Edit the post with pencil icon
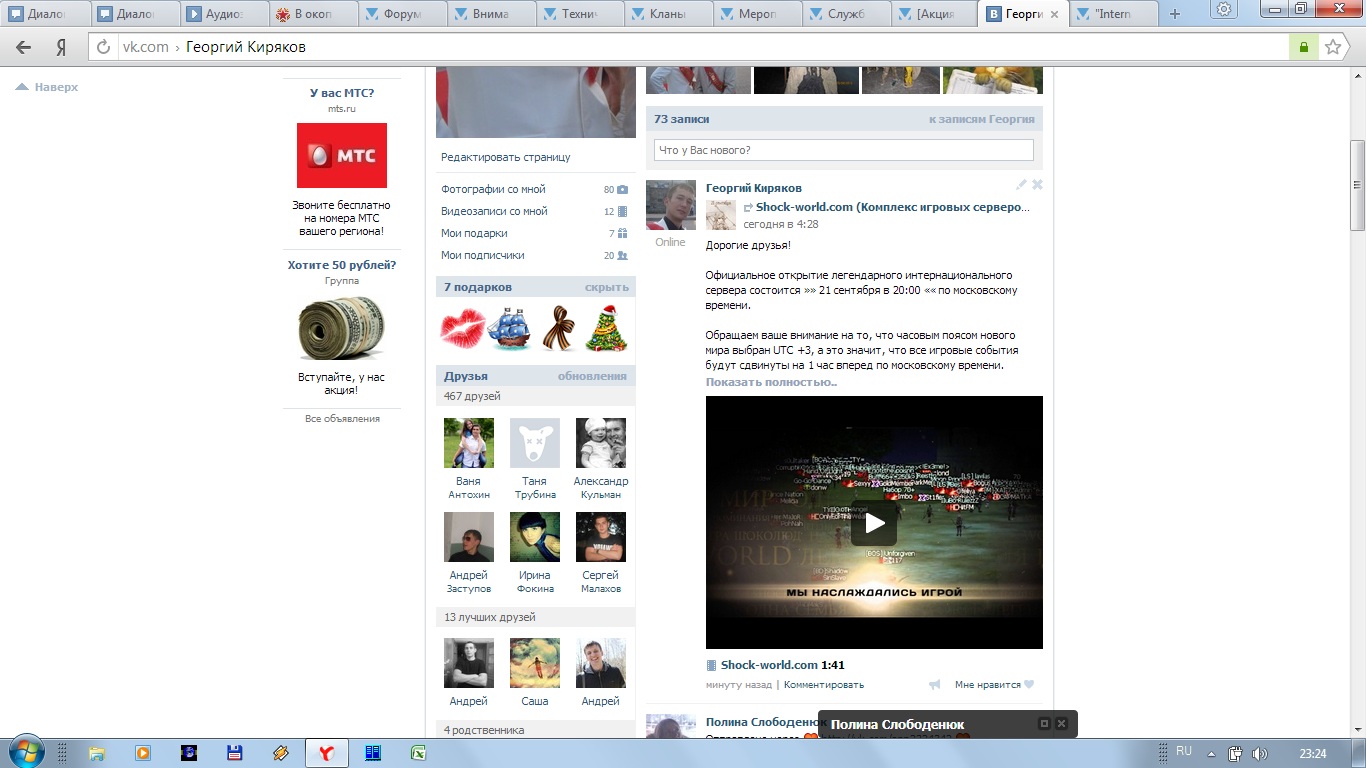This screenshot has height=768, width=1366. [1021, 185]
